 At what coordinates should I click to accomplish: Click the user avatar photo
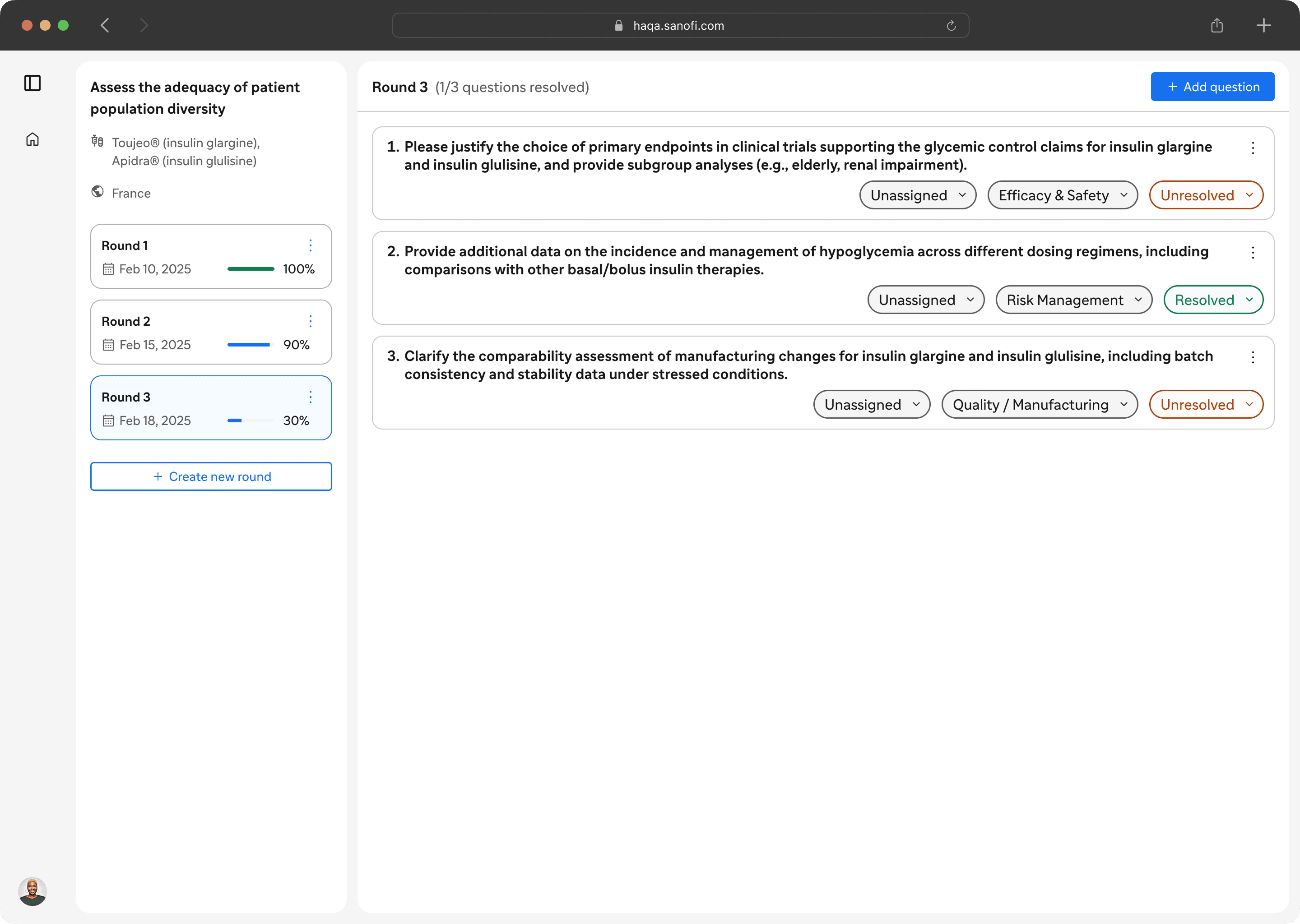tap(32, 891)
